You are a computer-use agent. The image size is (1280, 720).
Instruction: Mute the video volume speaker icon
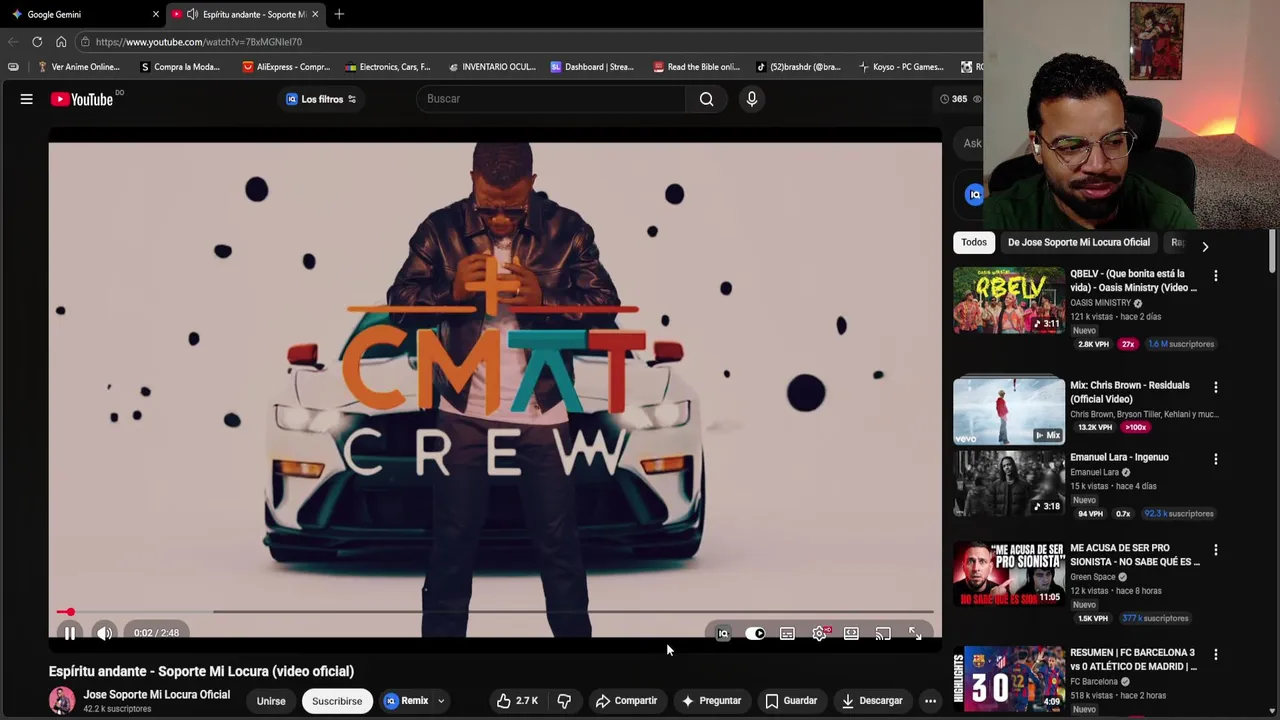pos(104,633)
